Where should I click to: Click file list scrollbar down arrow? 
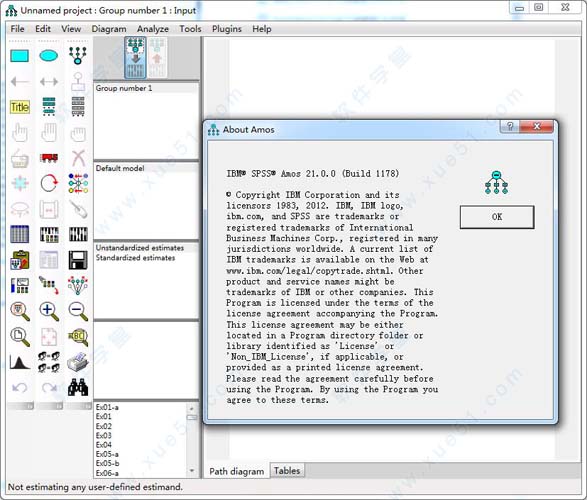(192, 471)
